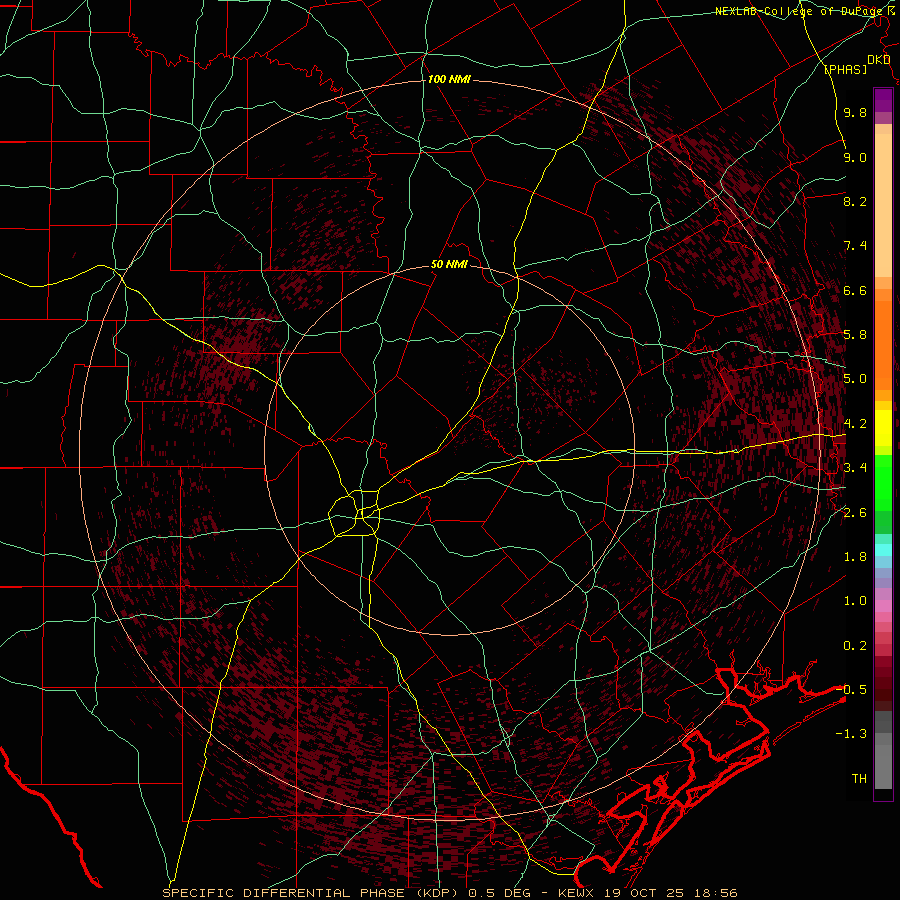The height and width of the screenshot is (900, 900).
Task: Click the cyan segment of the color bar
Action: 883,550
